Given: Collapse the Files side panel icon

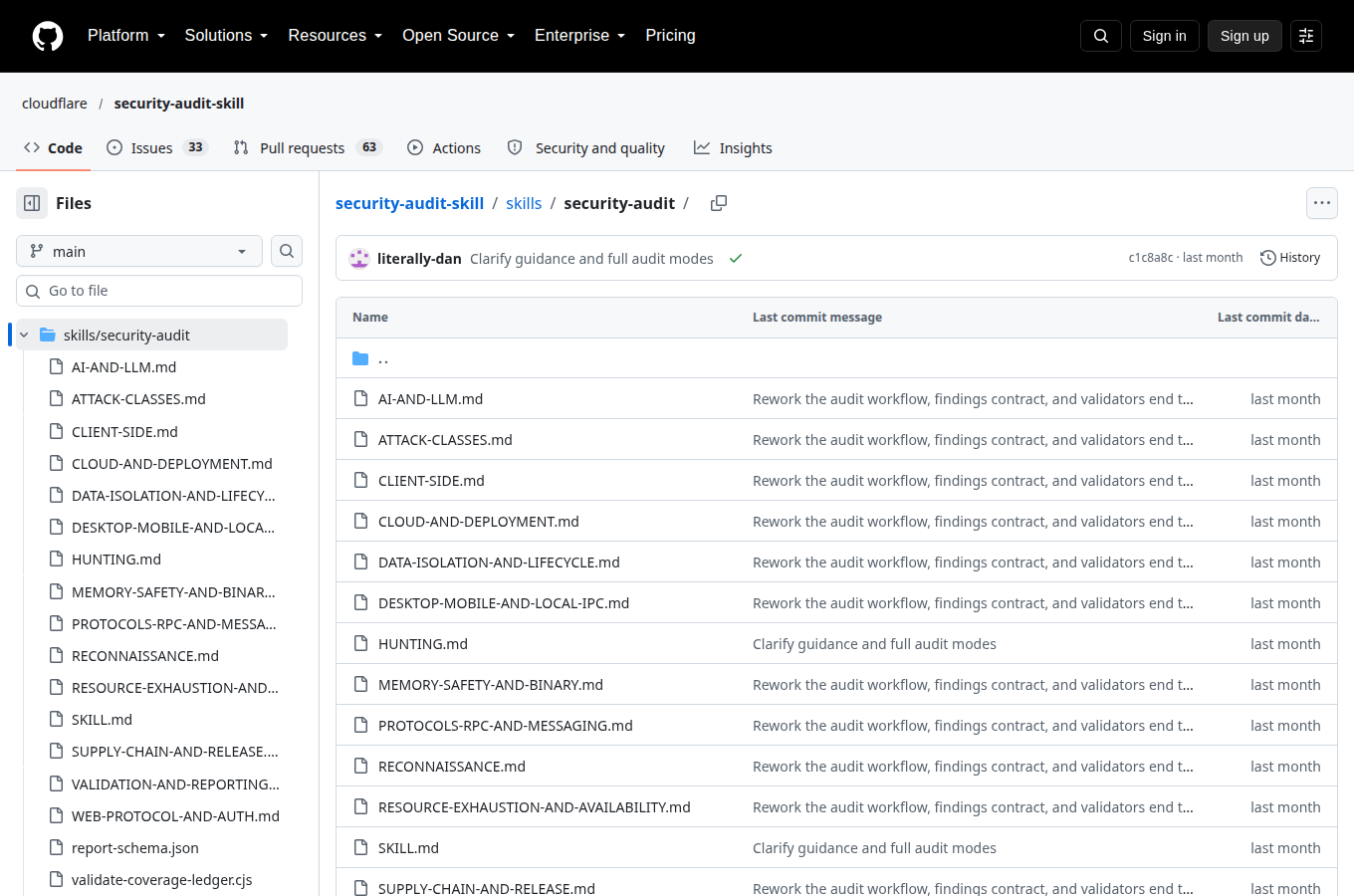Looking at the screenshot, I should pos(32,203).
